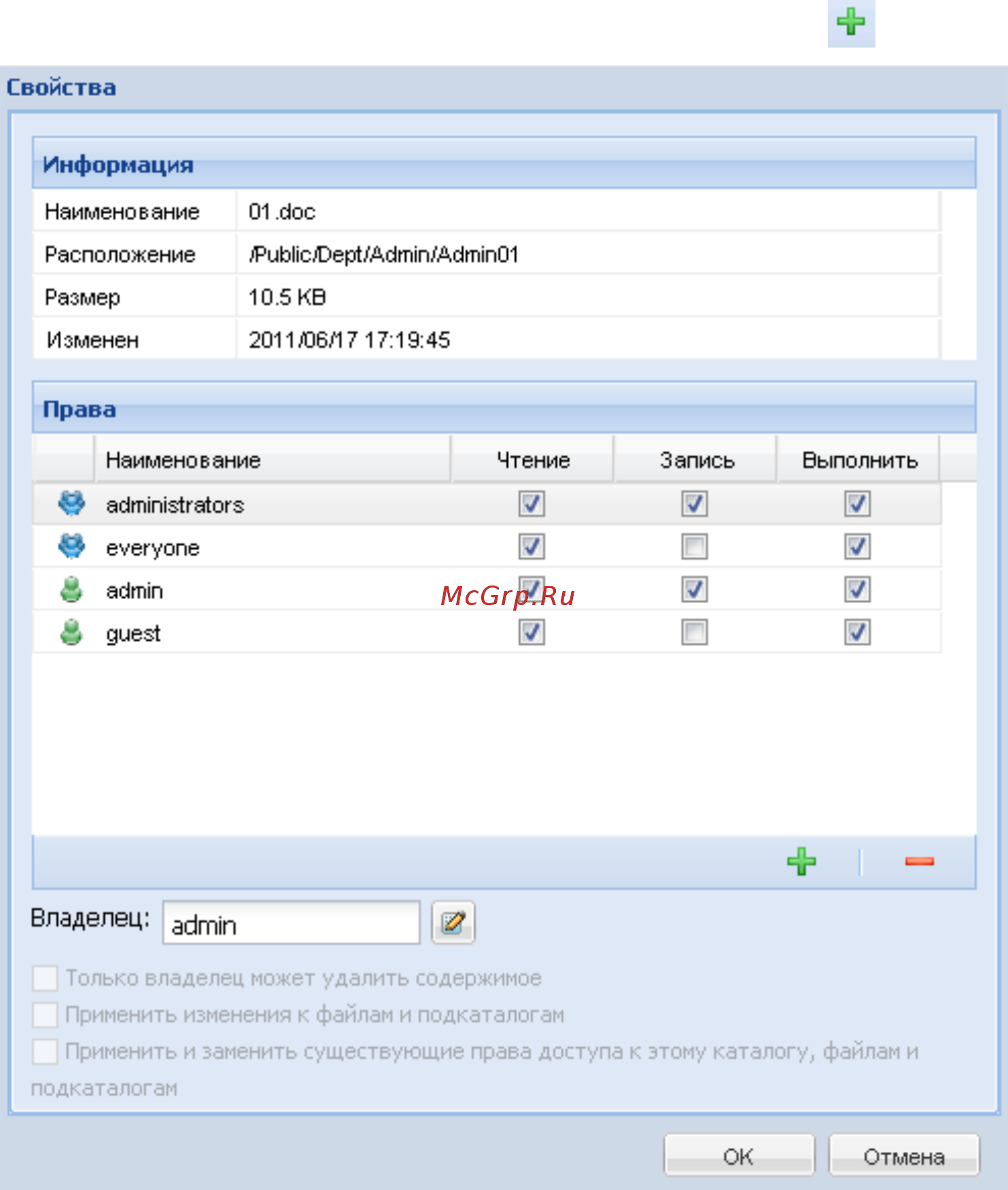Remove selected entry with red minus icon

point(920,862)
